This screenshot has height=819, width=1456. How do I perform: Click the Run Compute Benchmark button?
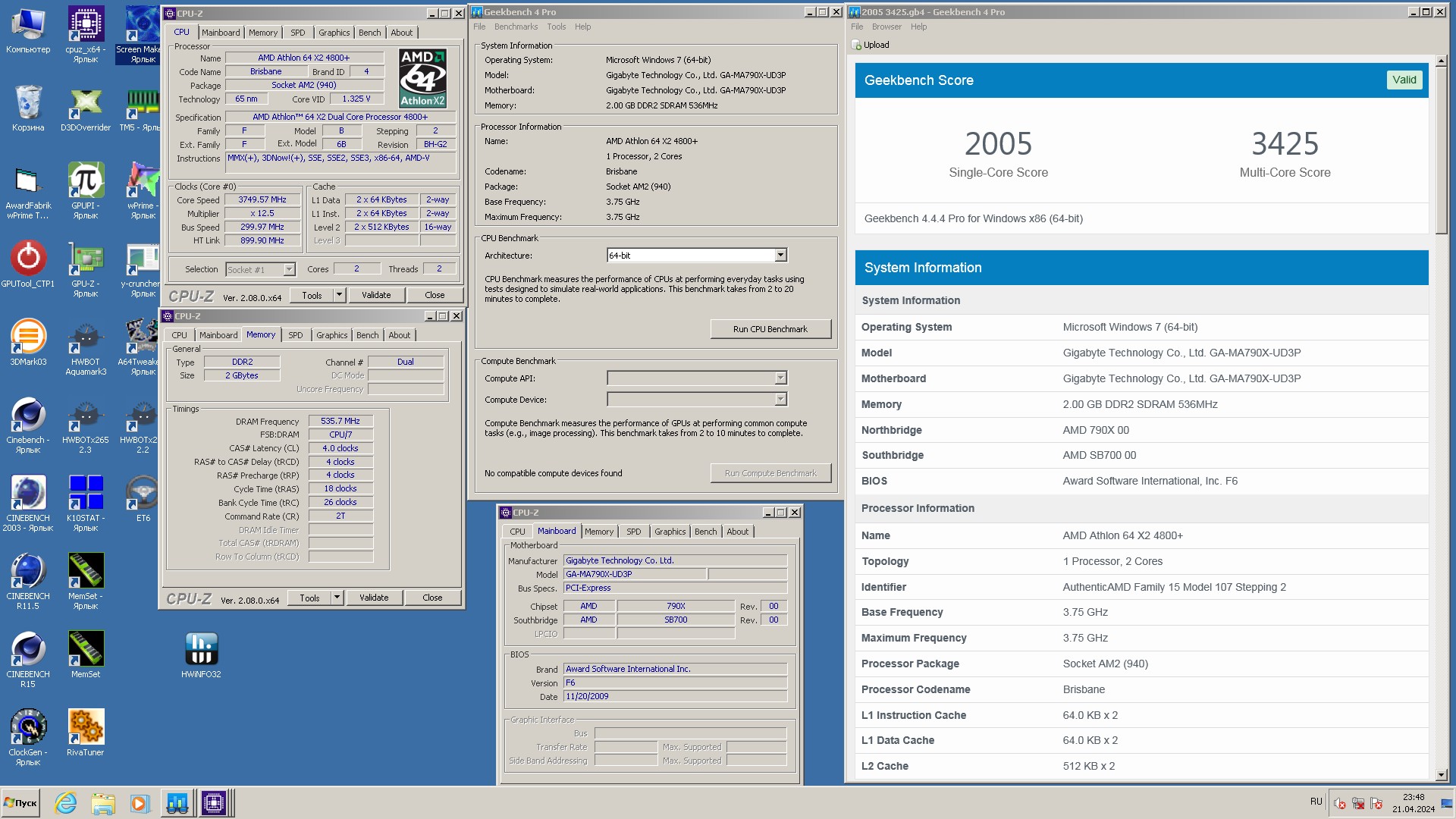click(770, 473)
